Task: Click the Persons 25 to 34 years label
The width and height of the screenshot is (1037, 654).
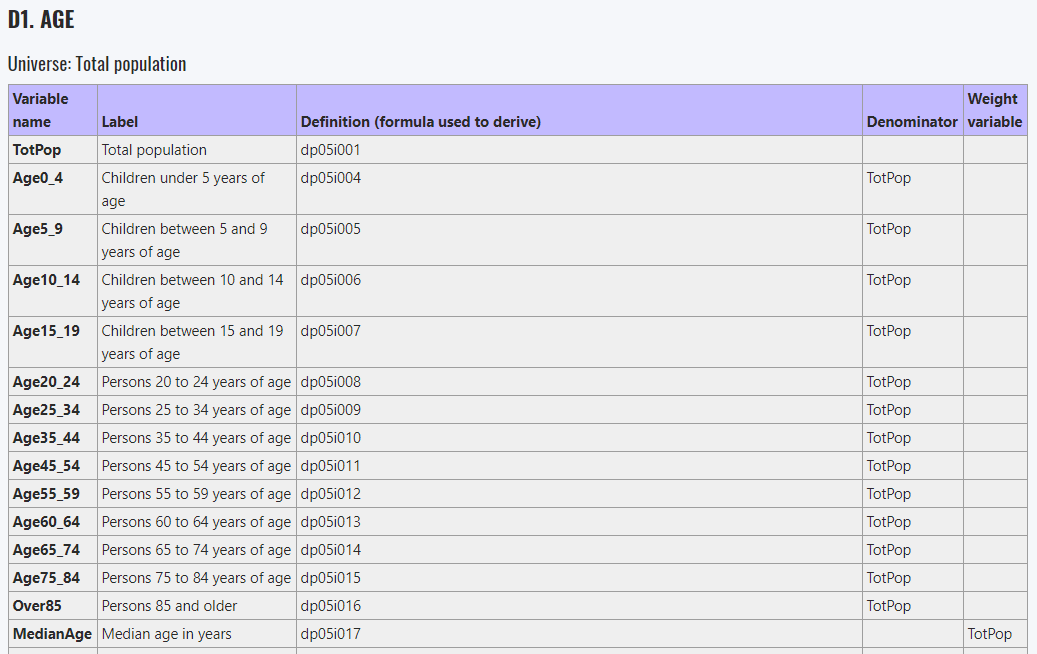Action: point(196,410)
